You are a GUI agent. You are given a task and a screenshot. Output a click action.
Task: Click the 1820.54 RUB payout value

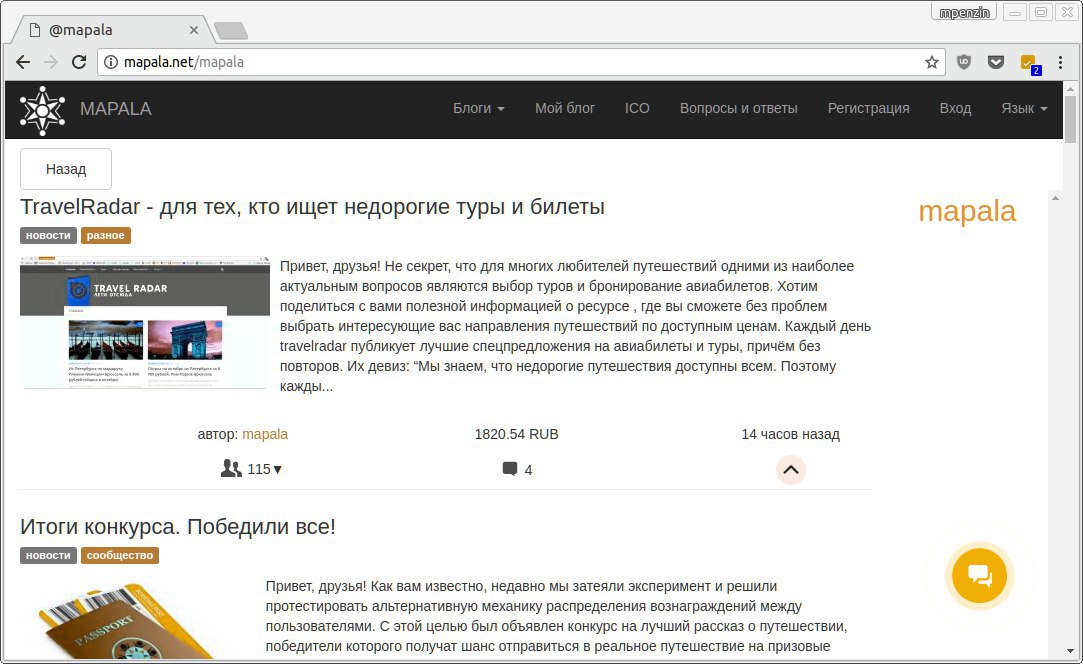pyautogui.click(x=517, y=434)
